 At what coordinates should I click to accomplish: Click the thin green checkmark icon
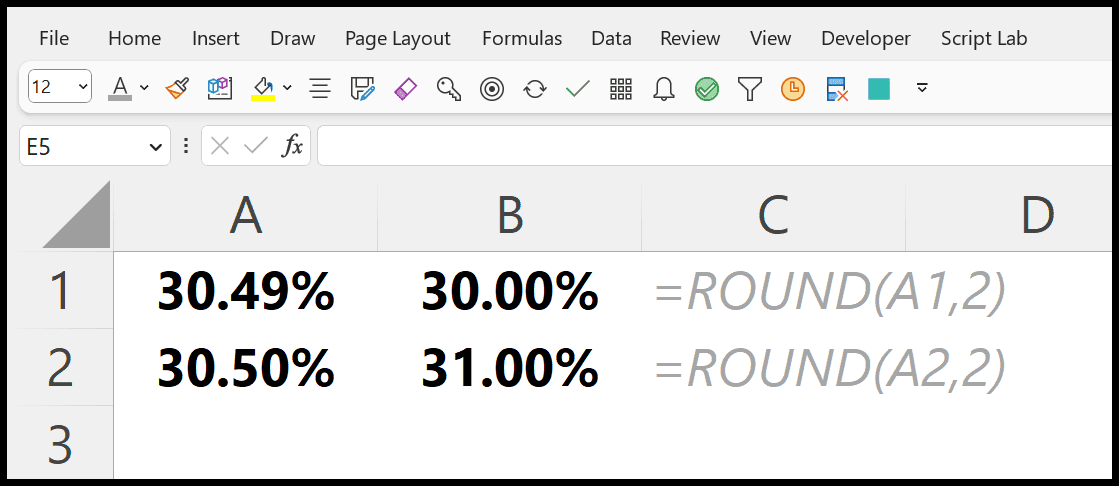(577, 88)
